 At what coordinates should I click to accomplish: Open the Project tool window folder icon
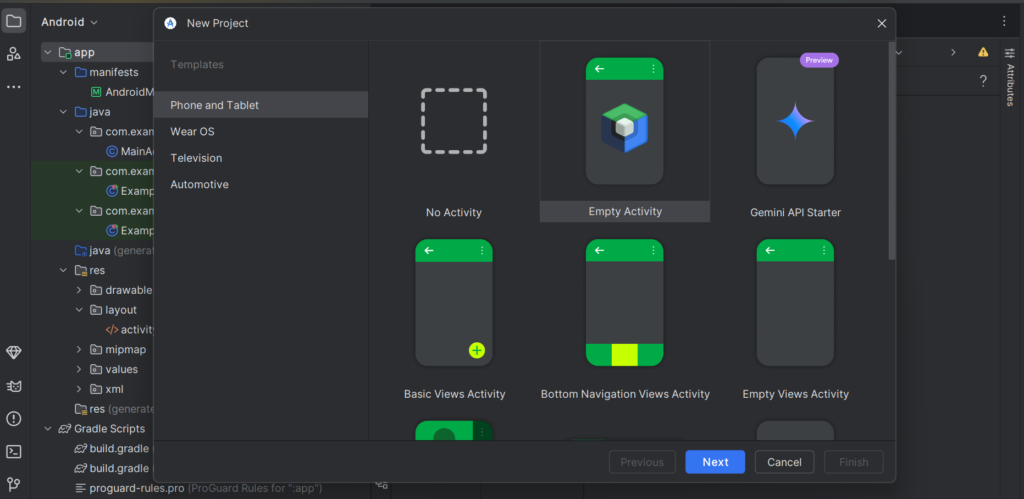(14, 21)
